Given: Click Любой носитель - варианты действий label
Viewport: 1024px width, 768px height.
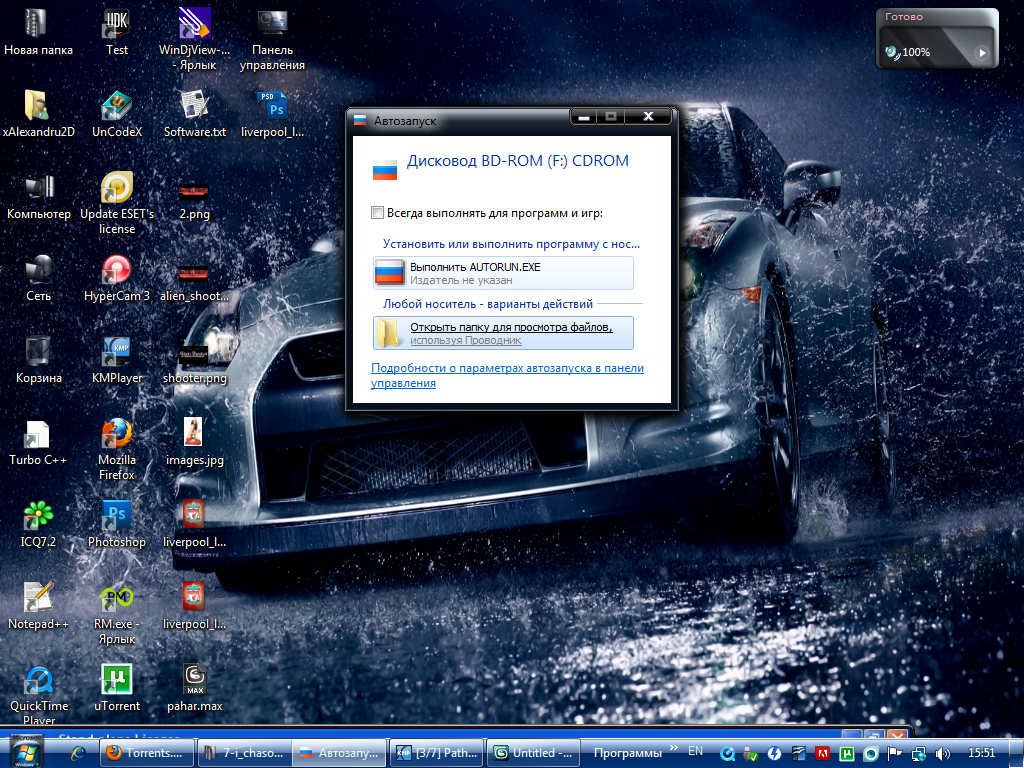Looking at the screenshot, I should tap(487, 304).
